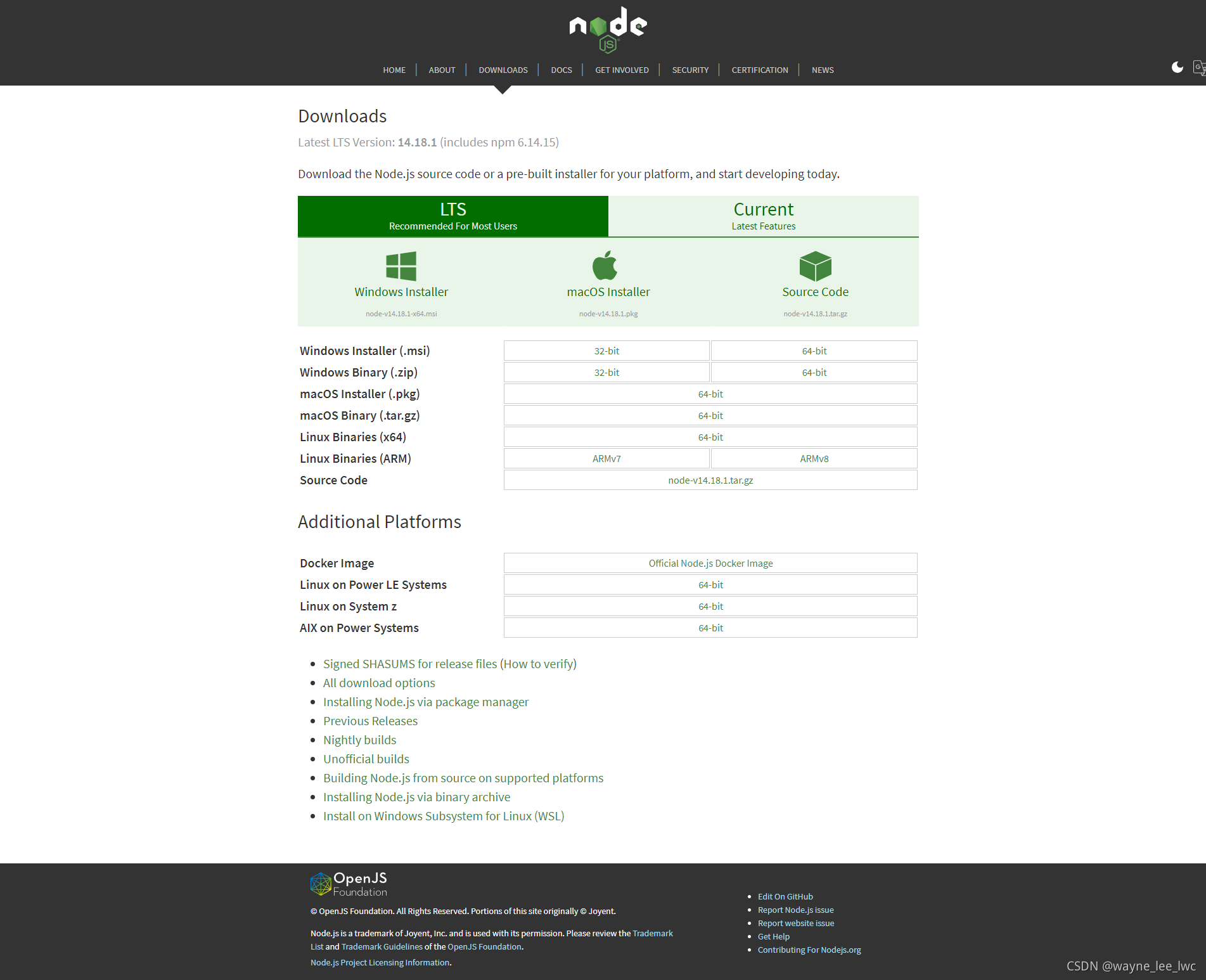Click the Source Code link under the cube
Image resolution: width=1206 pixels, height=980 pixels.
[815, 292]
